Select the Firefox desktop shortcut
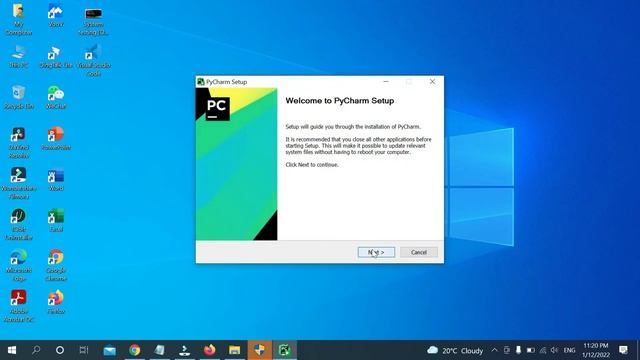The height and width of the screenshot is (360, 640). (x=56, y=302)
